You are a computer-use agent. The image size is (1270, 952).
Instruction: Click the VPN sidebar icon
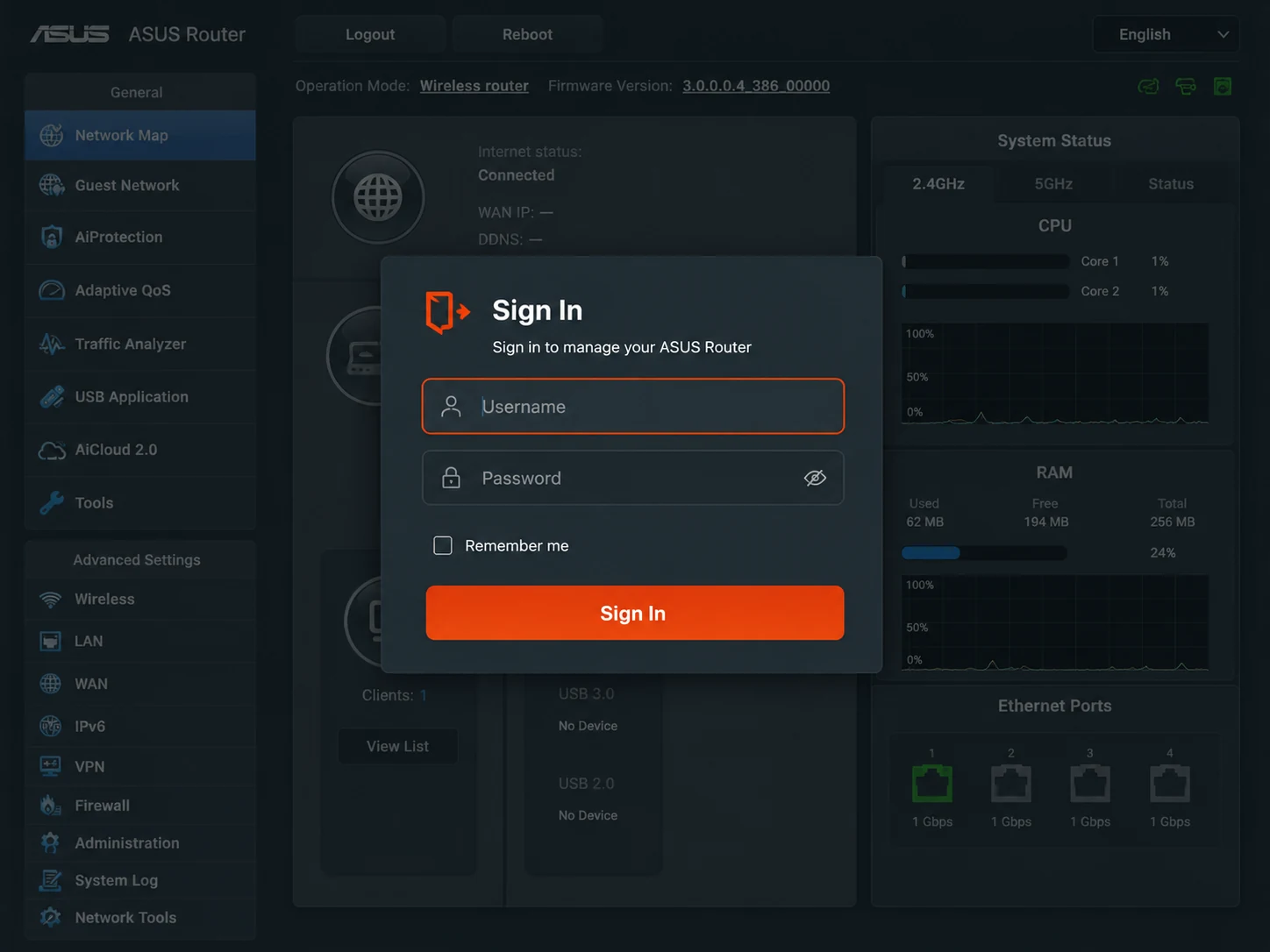click(51, 766)
